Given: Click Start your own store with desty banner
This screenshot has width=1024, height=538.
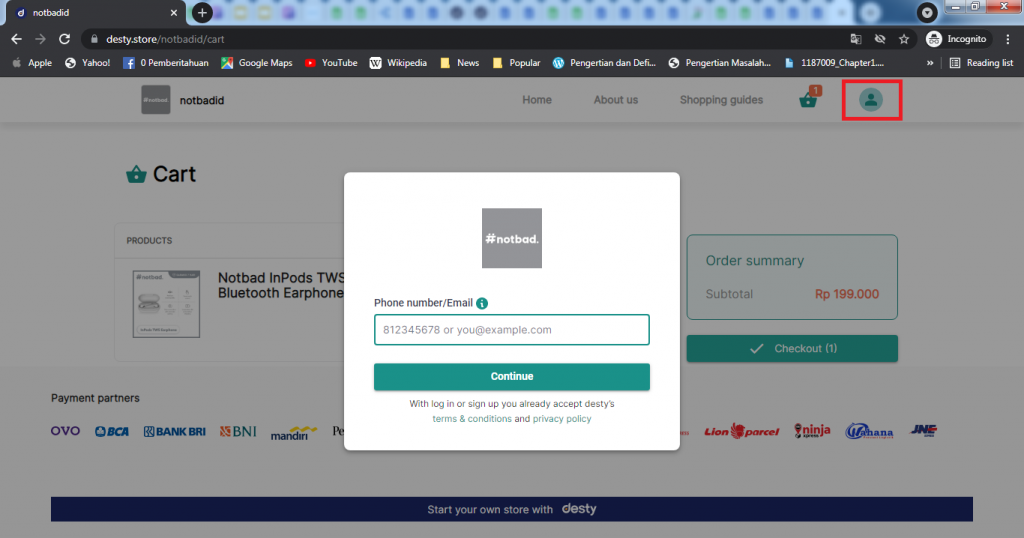Looking at the screenshot, I should (511, 509).
